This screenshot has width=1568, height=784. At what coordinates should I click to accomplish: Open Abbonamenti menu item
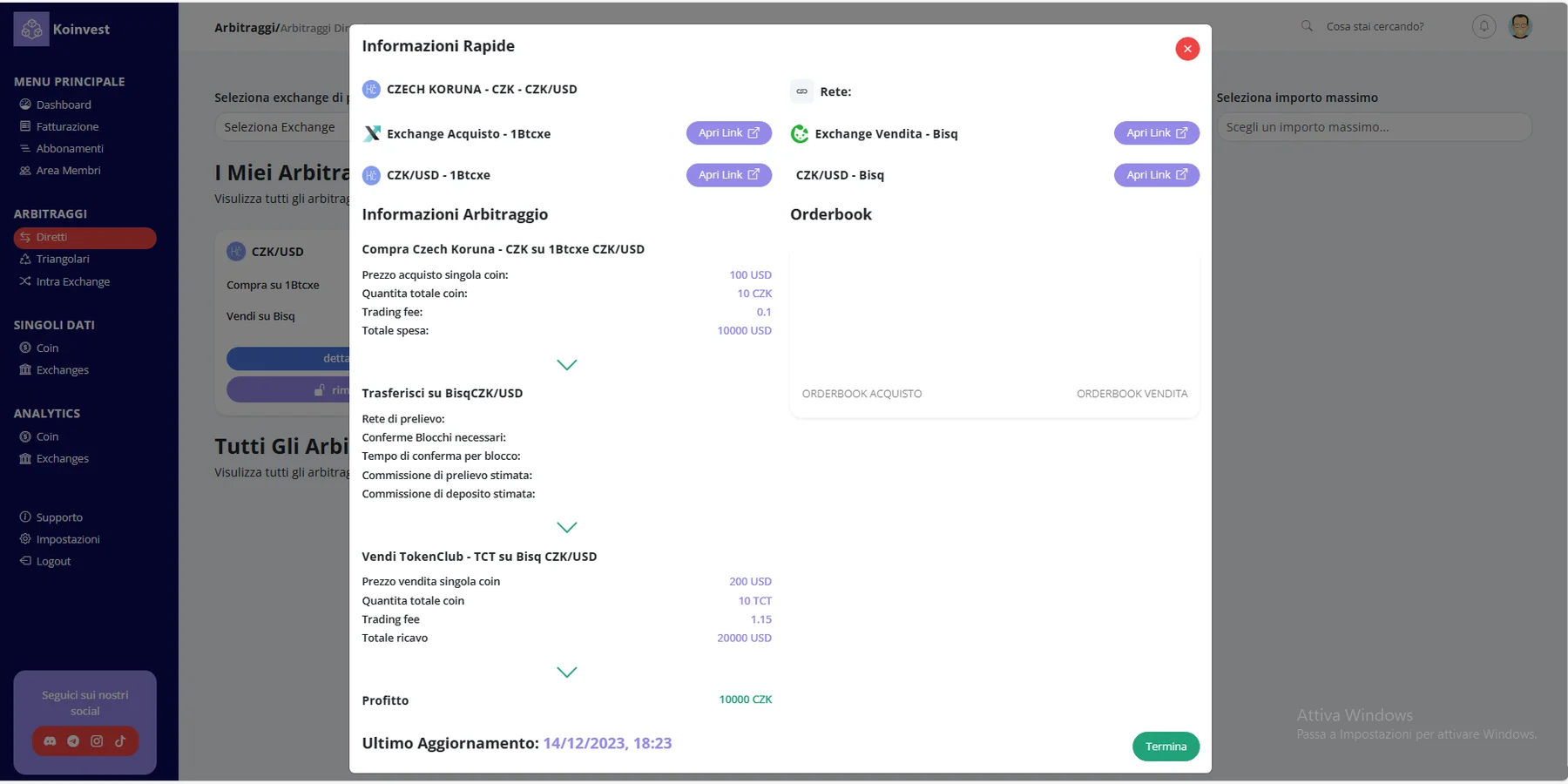[70, 149]
